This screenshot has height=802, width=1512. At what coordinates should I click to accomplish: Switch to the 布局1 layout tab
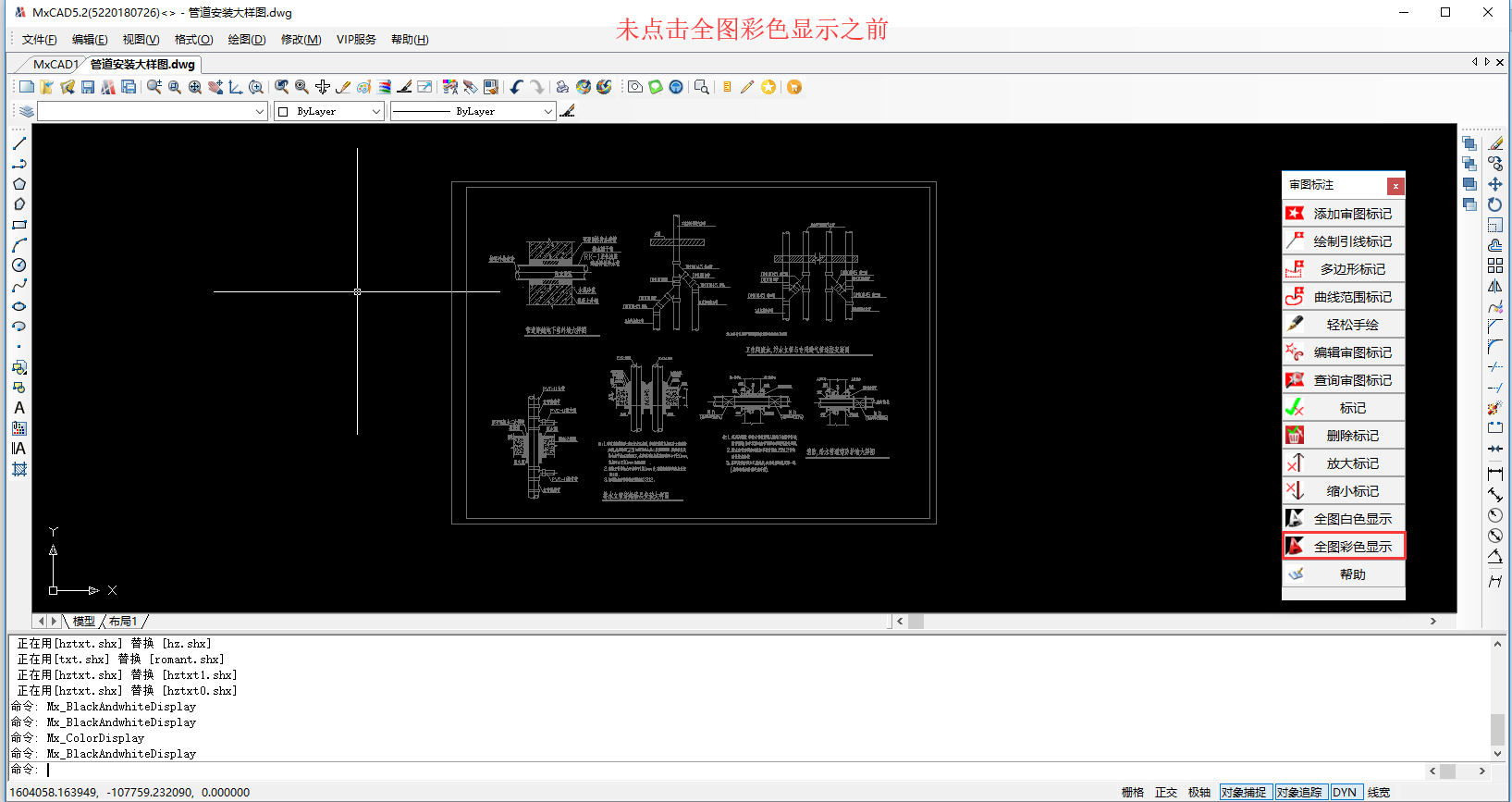click(x=123, y=622)
